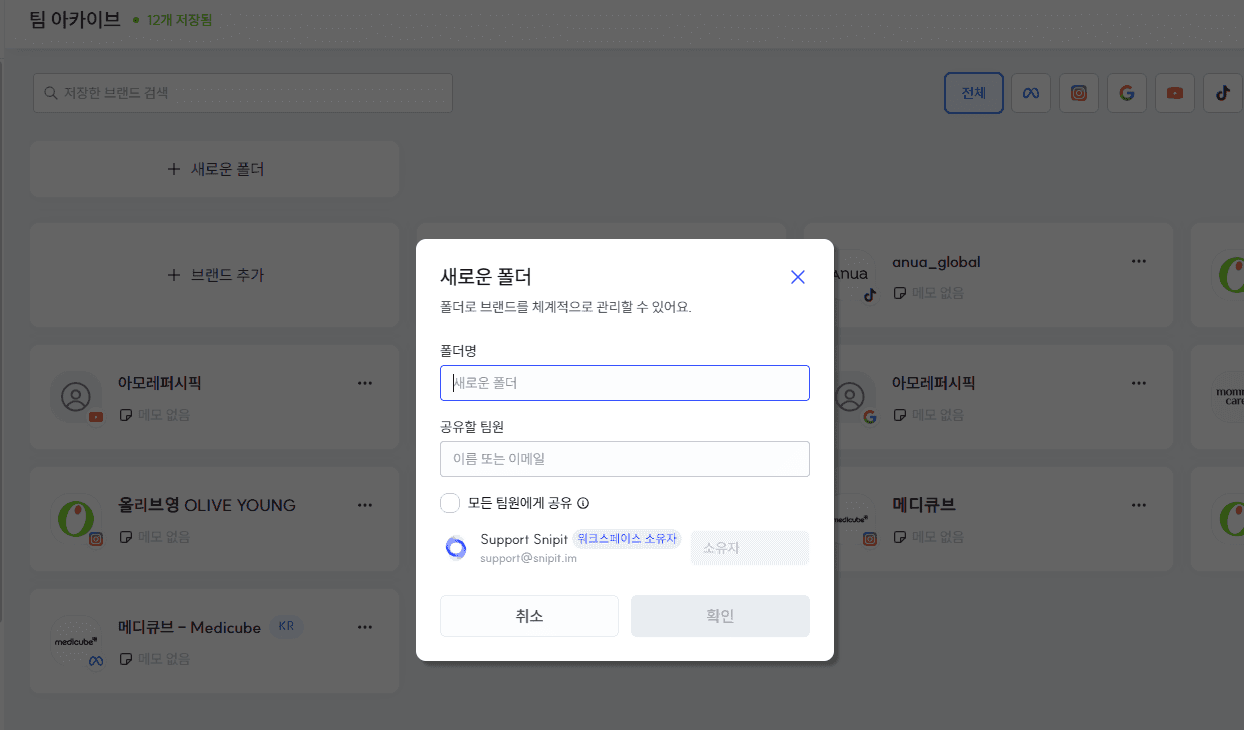Open more options for 아모레퍼시픽 YouTube card
This screenshot has width=1244, height=730.
pyautogui.click(x=365, y=383)
